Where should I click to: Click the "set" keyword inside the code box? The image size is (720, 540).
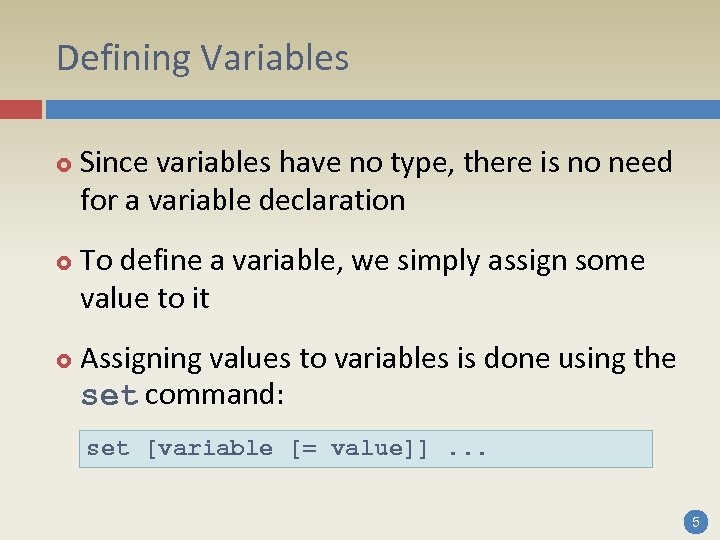point(108,448)
